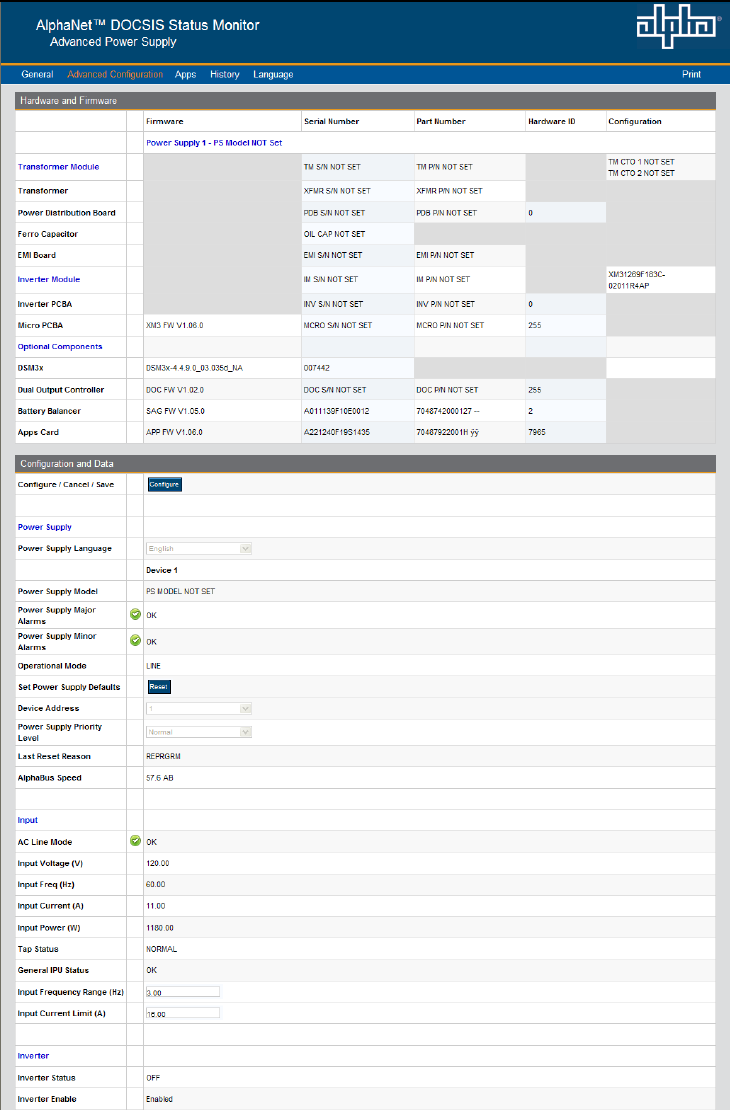Open the Device Address dropdown
Viewport: 730px width, 1110px height.
(199, 709)
